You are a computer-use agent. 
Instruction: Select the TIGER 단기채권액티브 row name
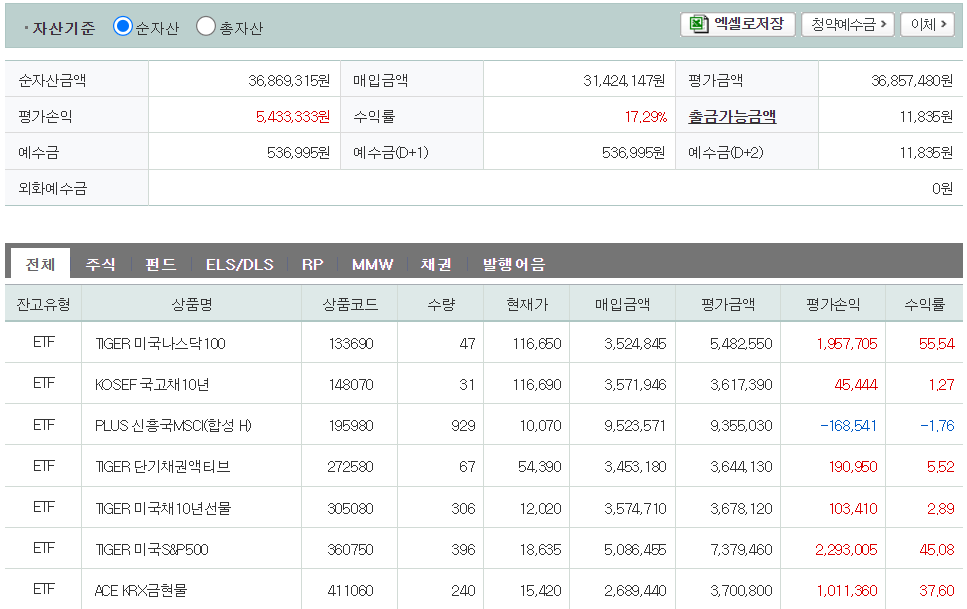pos(163,466)
